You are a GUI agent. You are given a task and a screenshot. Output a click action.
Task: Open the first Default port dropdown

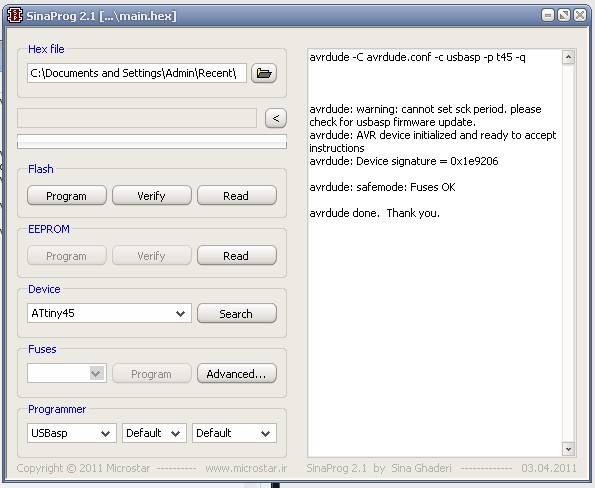pos(154,433)
